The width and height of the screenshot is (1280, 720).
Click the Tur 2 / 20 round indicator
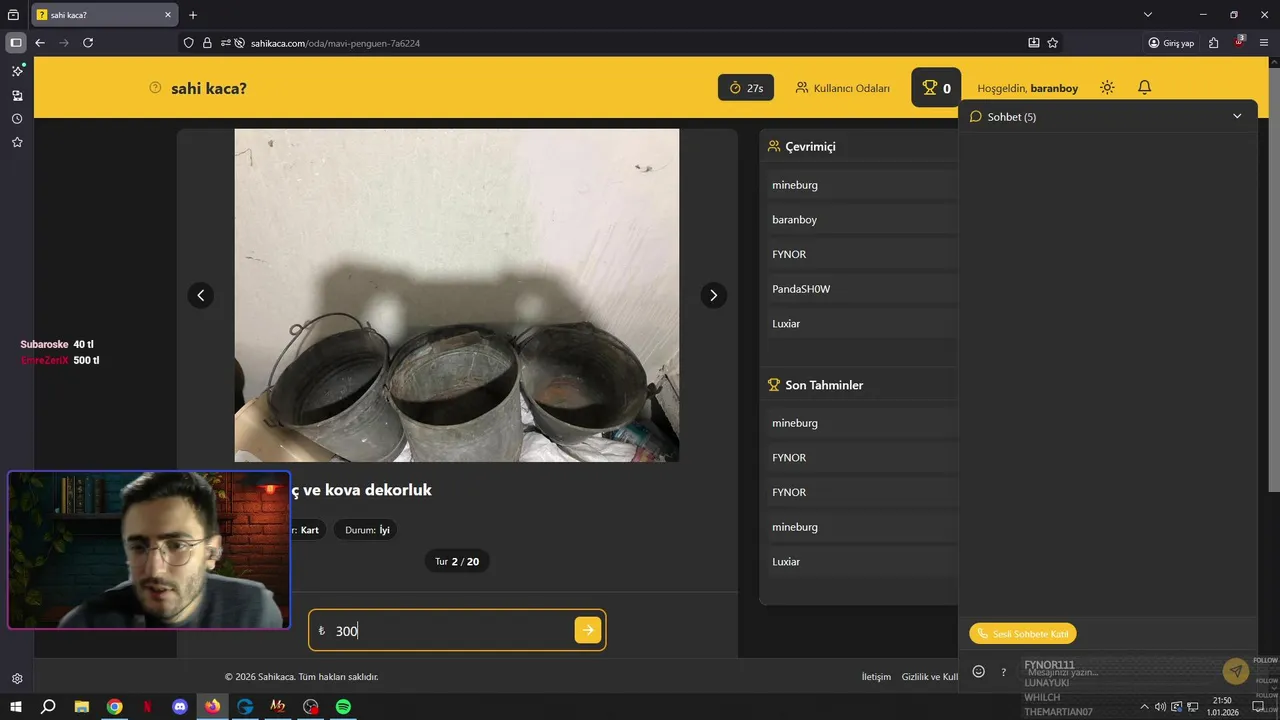pyautogui.click(x=457, y=561)
